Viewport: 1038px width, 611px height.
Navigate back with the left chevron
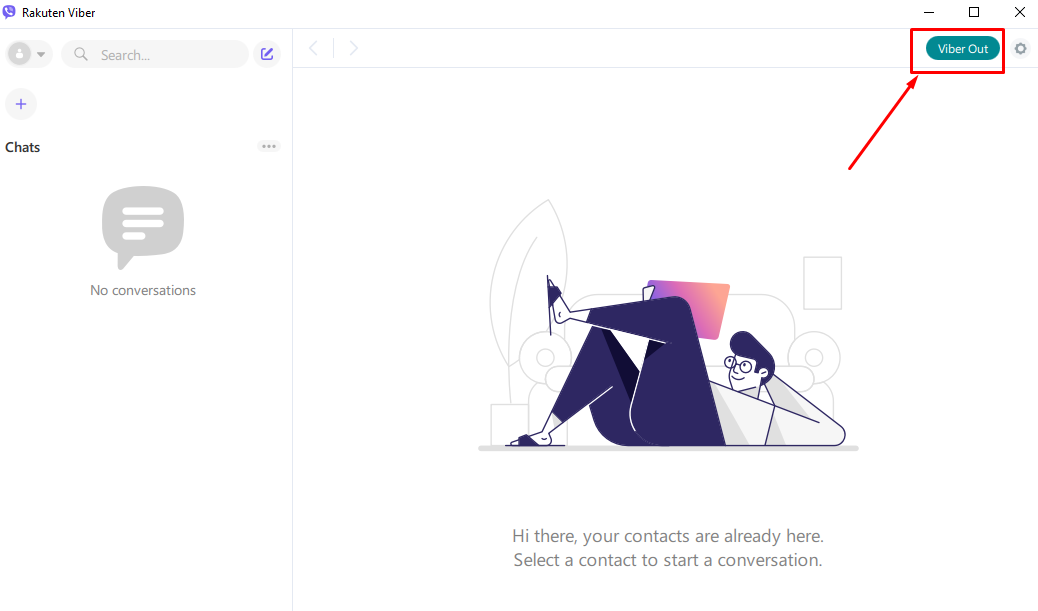tap(313, 47)
